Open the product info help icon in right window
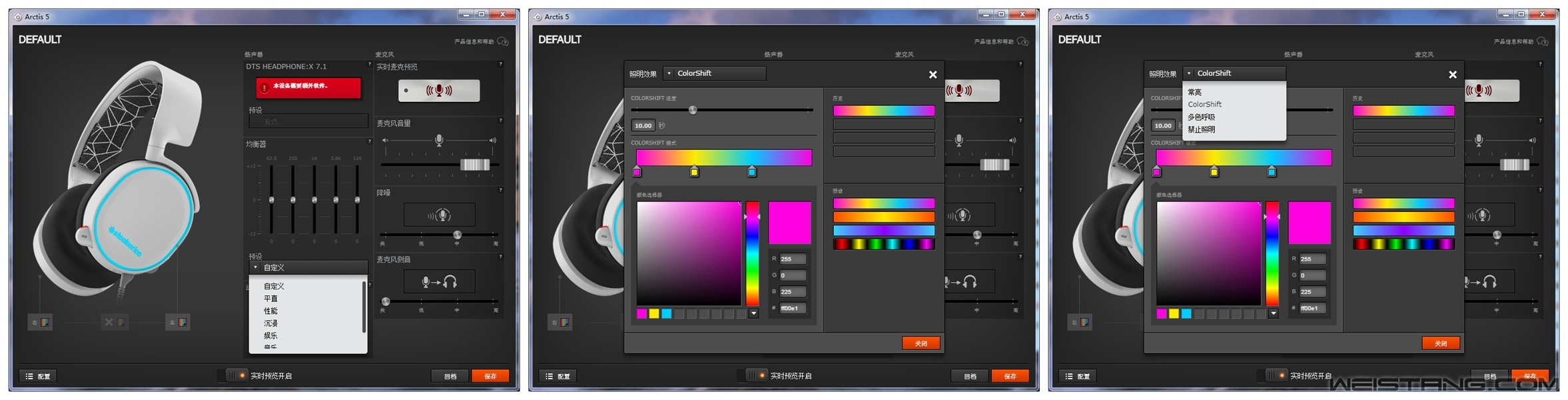This screenshot has width=1568, height=400. (1542, 41)
